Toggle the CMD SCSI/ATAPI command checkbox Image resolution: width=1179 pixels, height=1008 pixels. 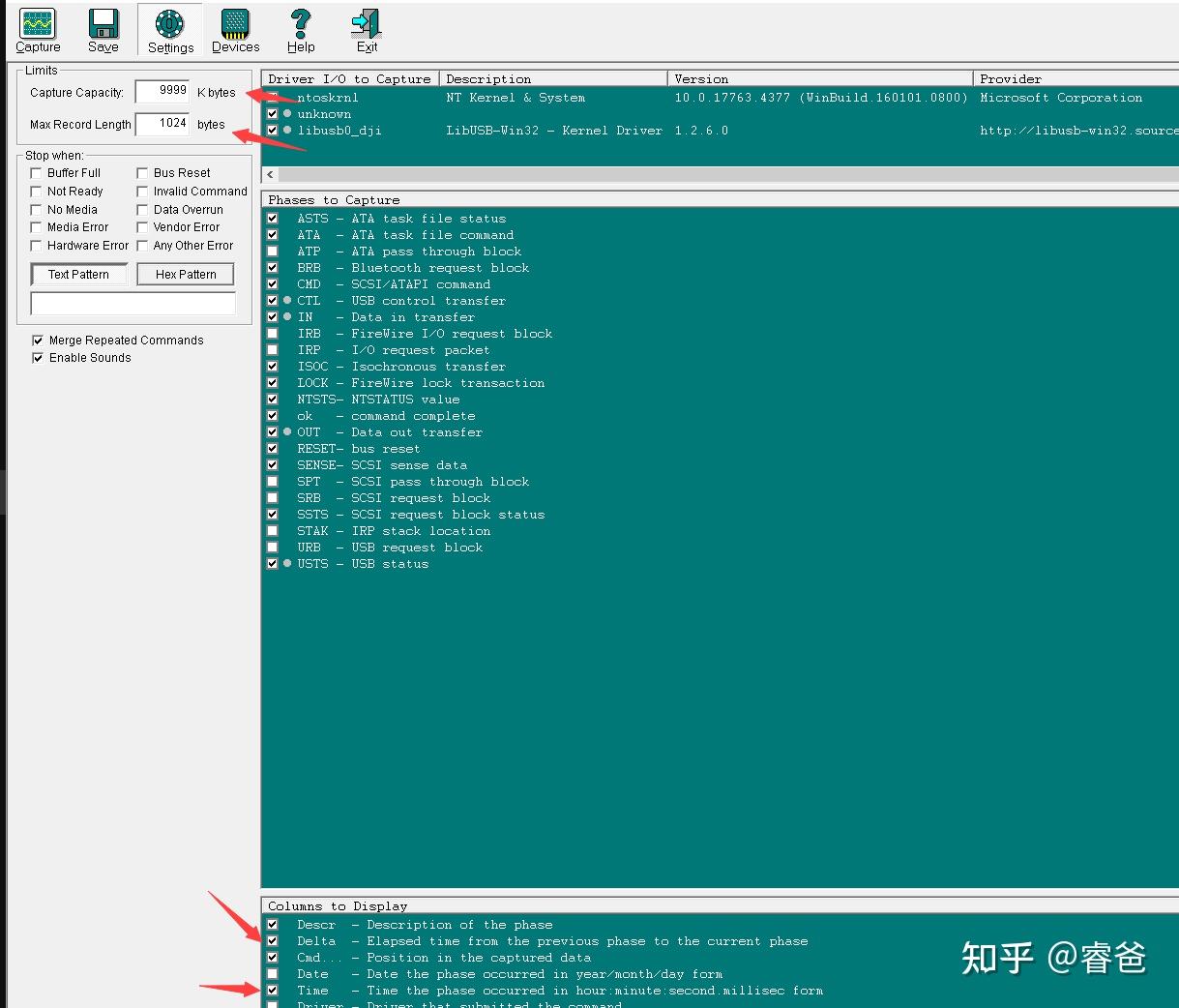pos(273,284)
